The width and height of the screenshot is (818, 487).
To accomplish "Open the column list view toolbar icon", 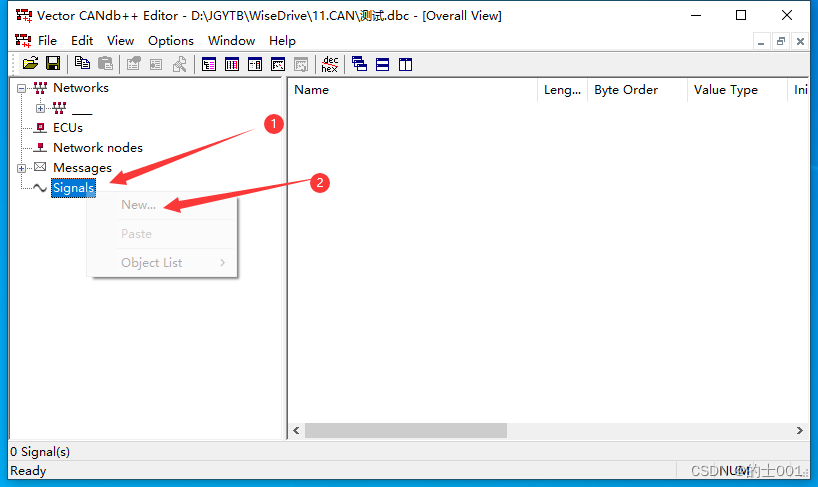I will [232, 64].
